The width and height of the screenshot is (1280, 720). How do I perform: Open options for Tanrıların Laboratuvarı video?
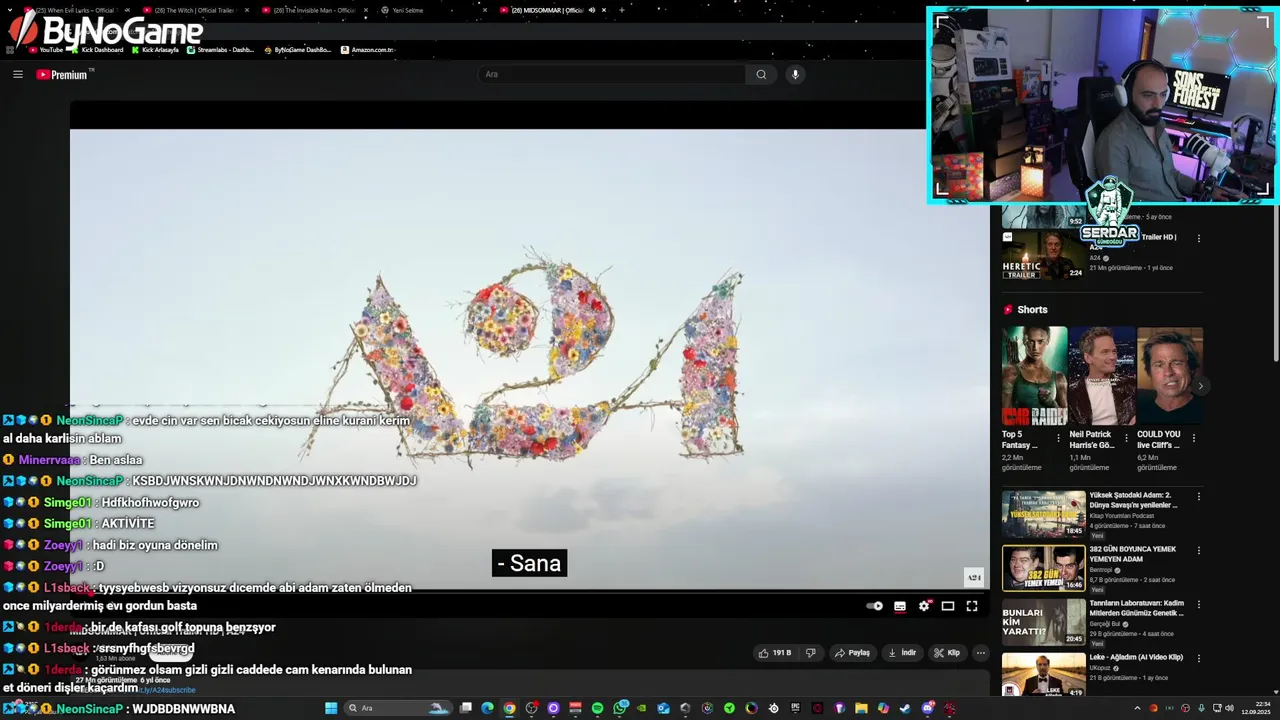[x=1198, y=605]
